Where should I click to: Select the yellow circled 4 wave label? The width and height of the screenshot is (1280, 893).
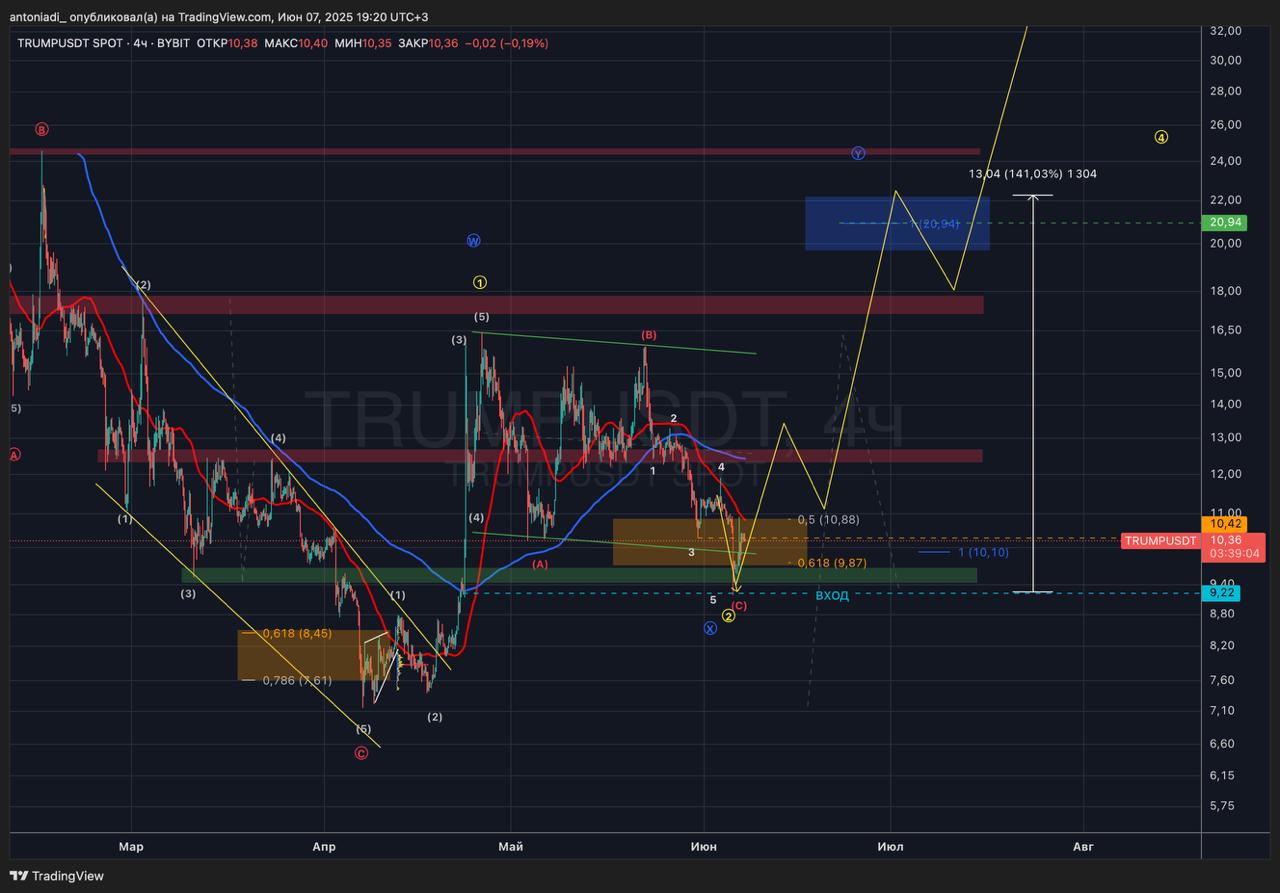[x=1161, y=137]
